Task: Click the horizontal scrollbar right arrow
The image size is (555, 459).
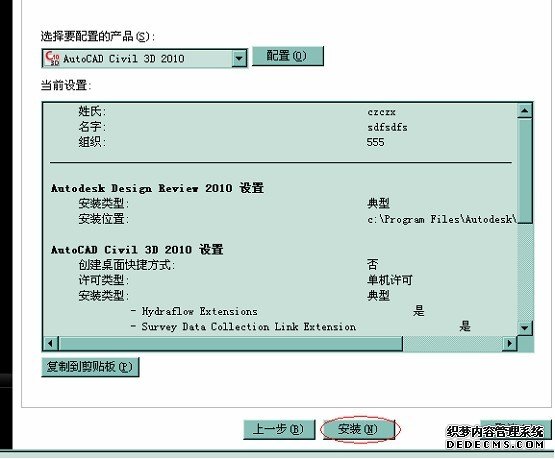Action: (x=510, y=343)
